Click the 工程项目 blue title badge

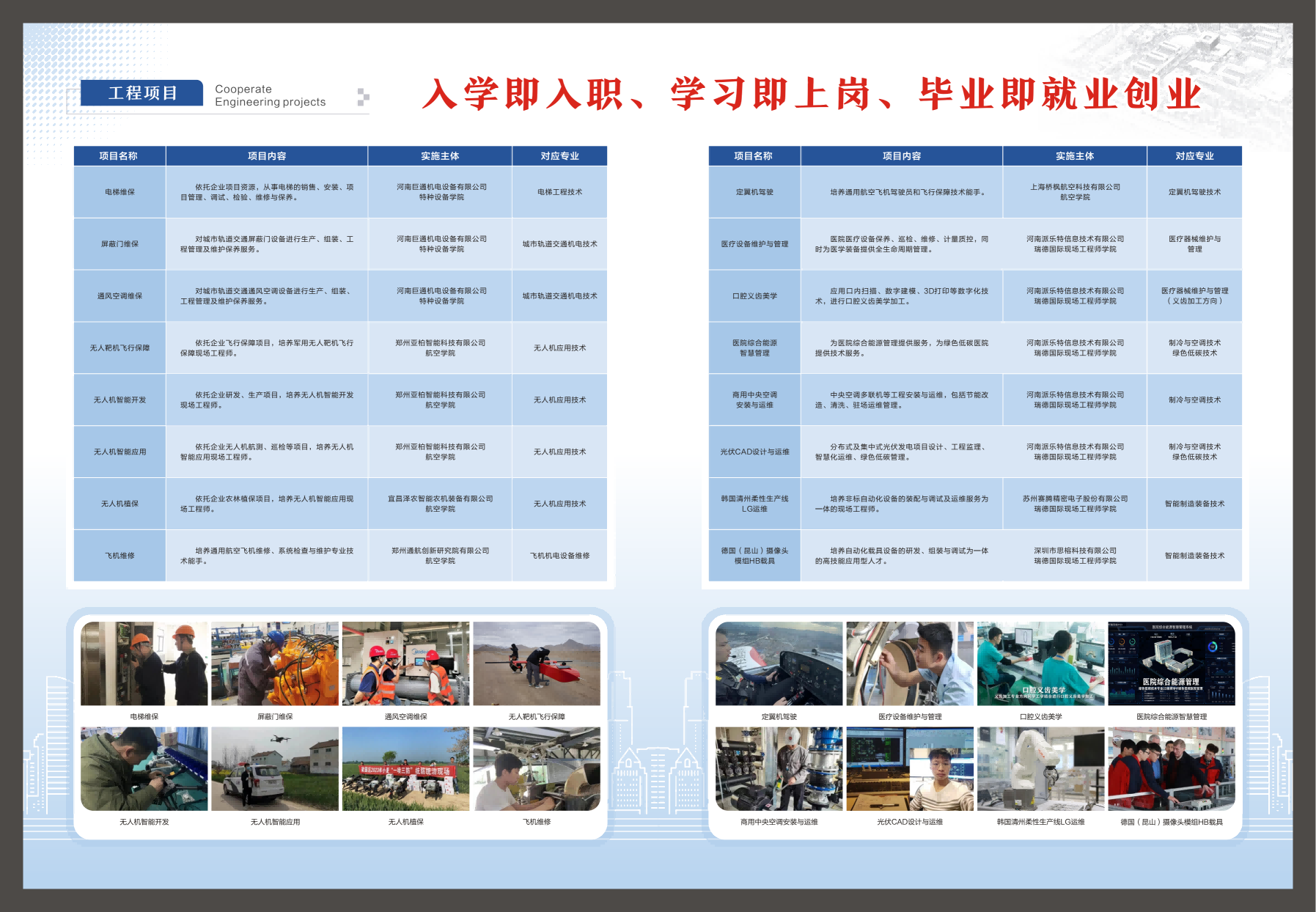tap(141, 93)
